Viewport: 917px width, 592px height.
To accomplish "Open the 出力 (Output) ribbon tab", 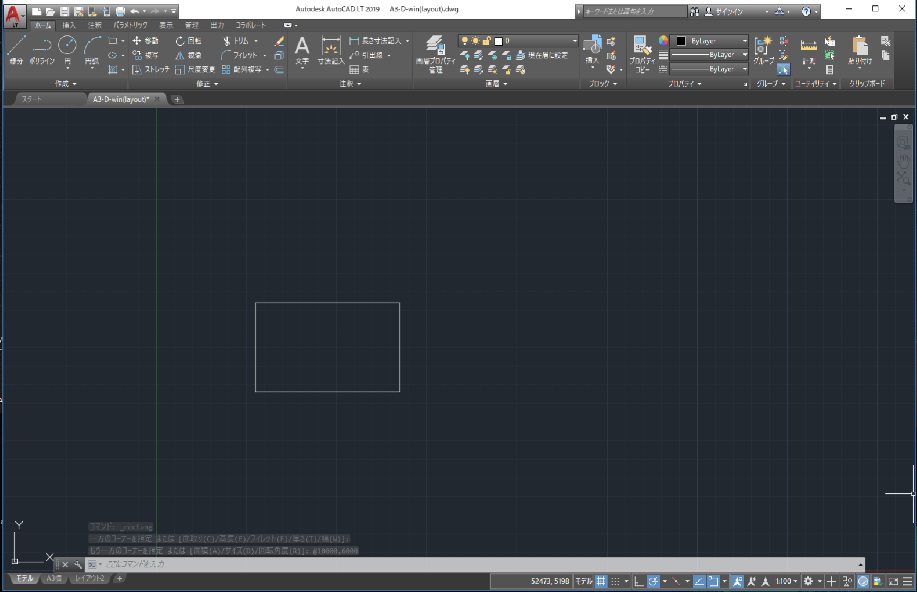I will 218,25.
